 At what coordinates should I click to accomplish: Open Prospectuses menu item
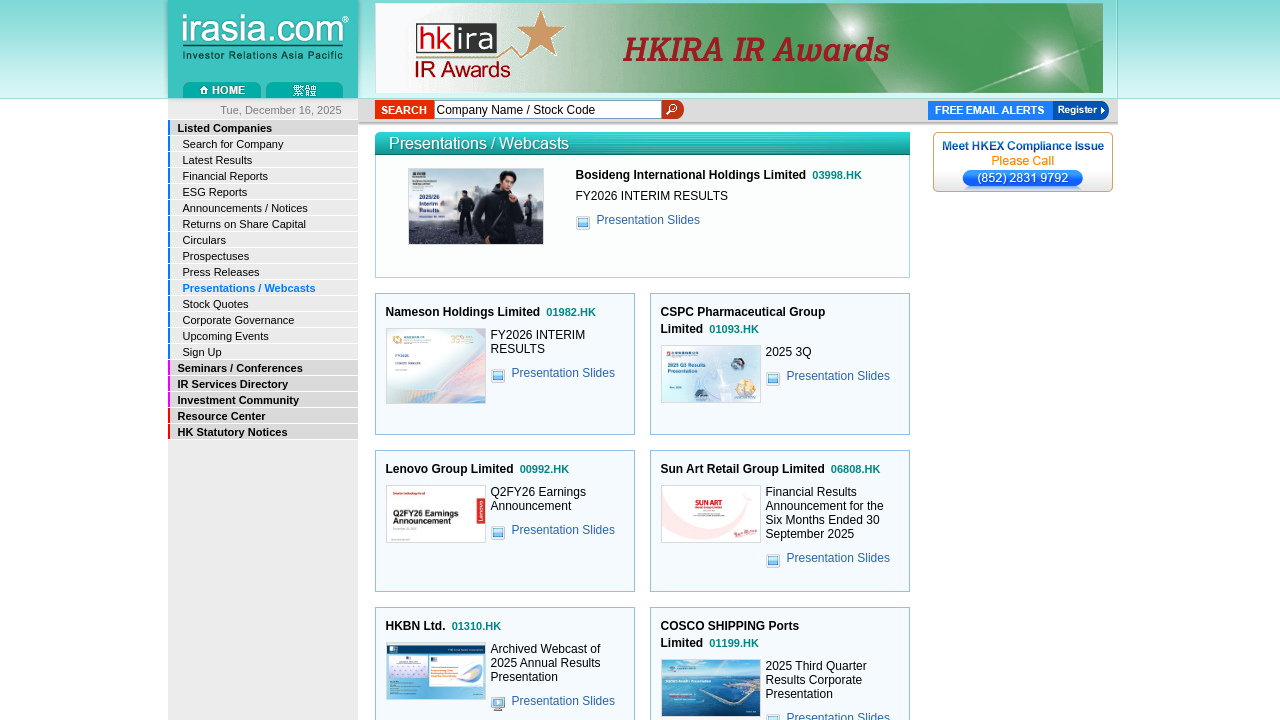click(263, 256)
